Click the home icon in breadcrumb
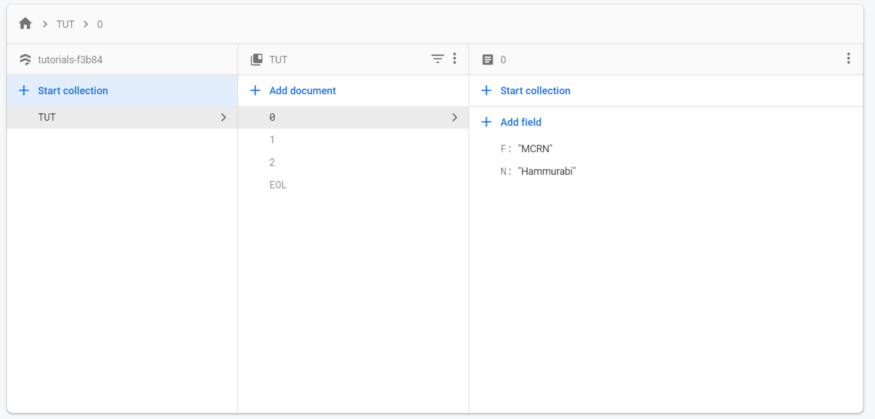Image resolution: width=875 pixels, height=419 pixels. tap(25, 23)
